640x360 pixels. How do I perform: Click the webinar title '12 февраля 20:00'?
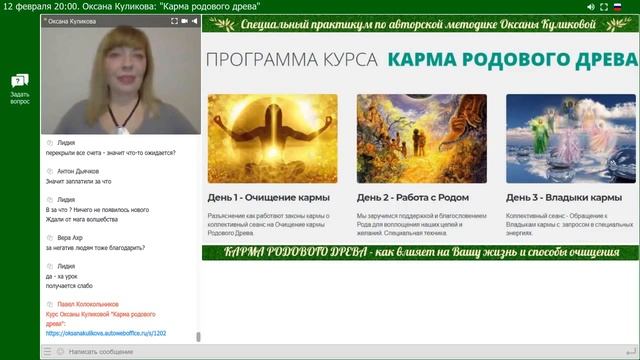(x=132, y=7)
